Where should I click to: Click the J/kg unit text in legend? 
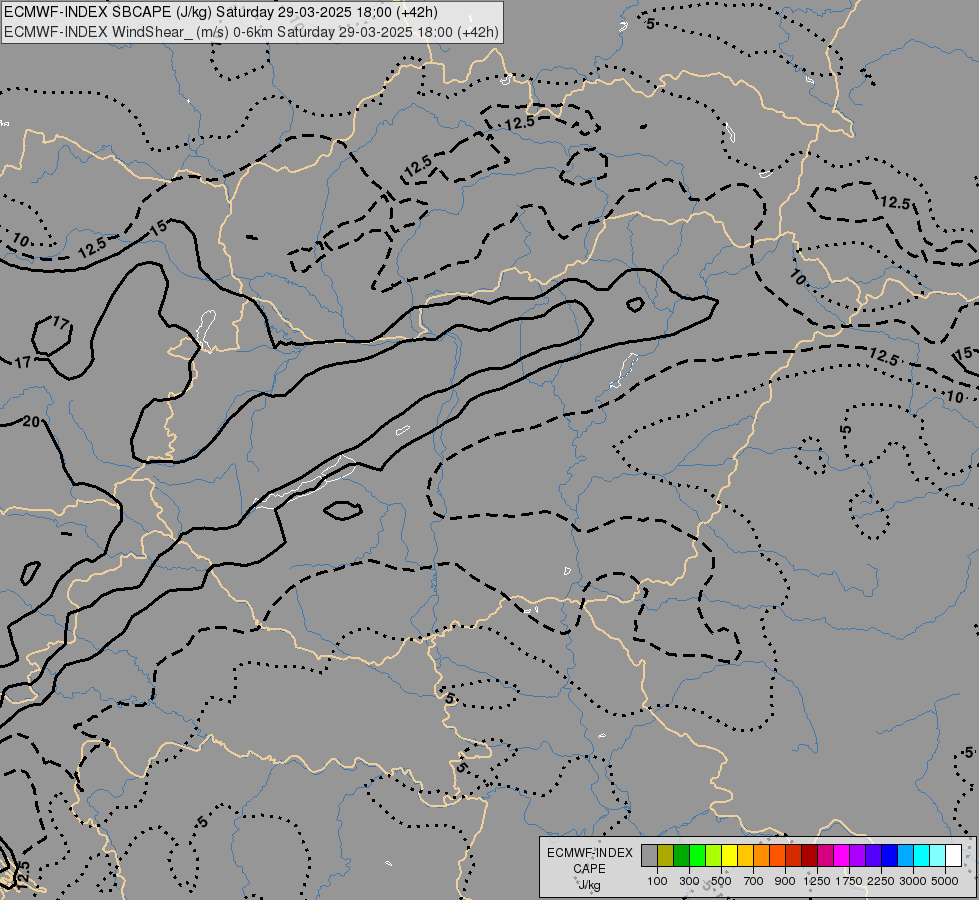(589, 884)
